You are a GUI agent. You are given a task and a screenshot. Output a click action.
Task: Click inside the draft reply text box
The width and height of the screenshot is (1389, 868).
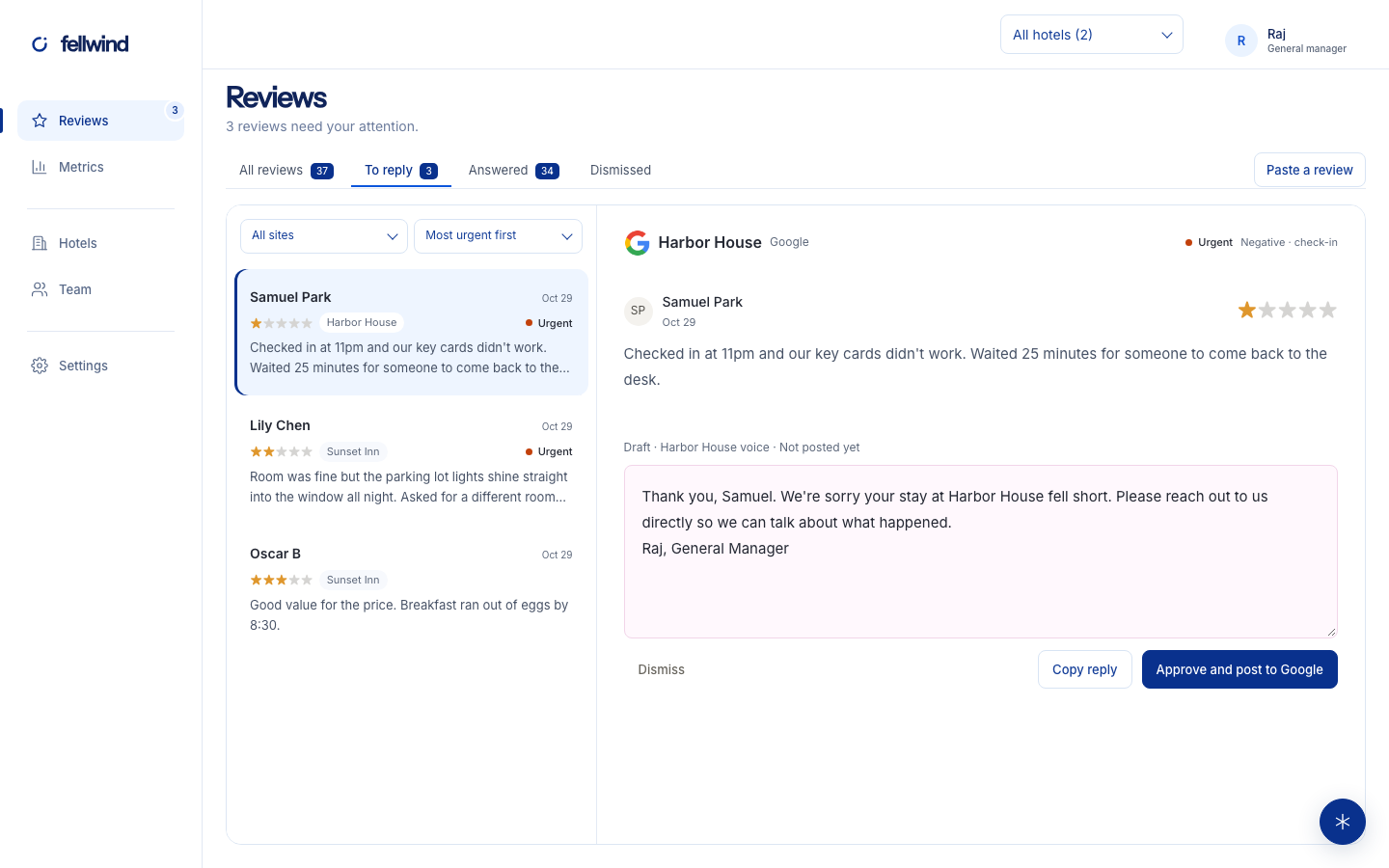(x=980, y=552)
